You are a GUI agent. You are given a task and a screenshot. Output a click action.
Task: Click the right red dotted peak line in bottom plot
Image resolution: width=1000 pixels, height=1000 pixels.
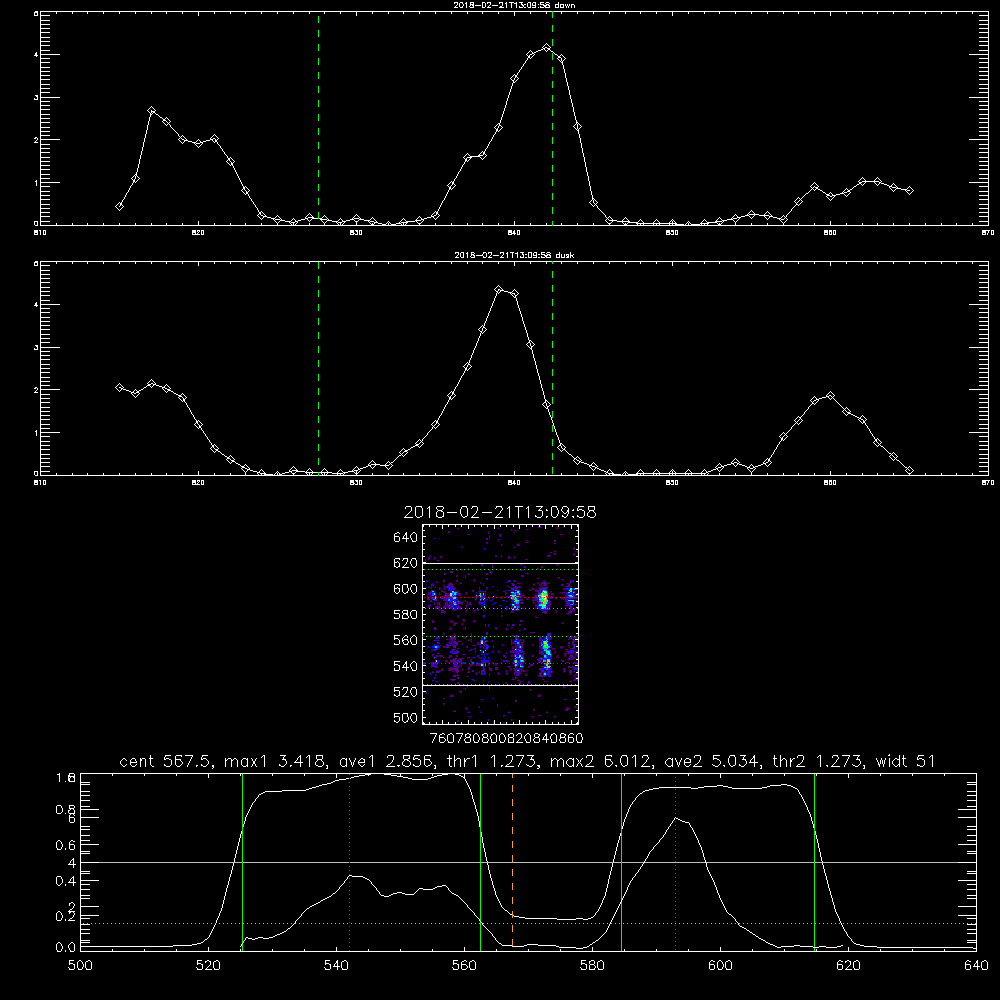(675, 861)
